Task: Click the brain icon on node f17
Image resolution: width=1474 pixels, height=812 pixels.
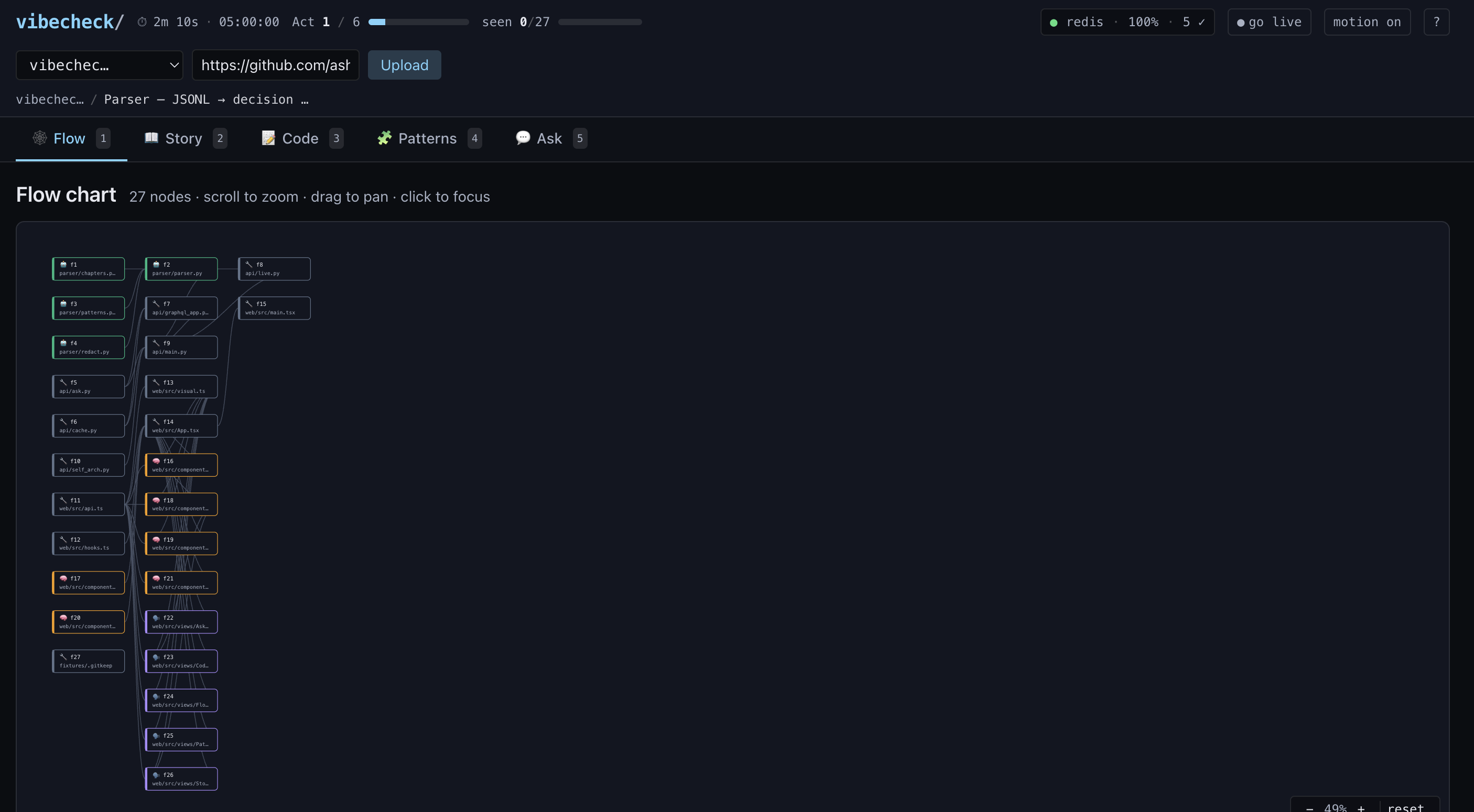Action: pos(63,578)
